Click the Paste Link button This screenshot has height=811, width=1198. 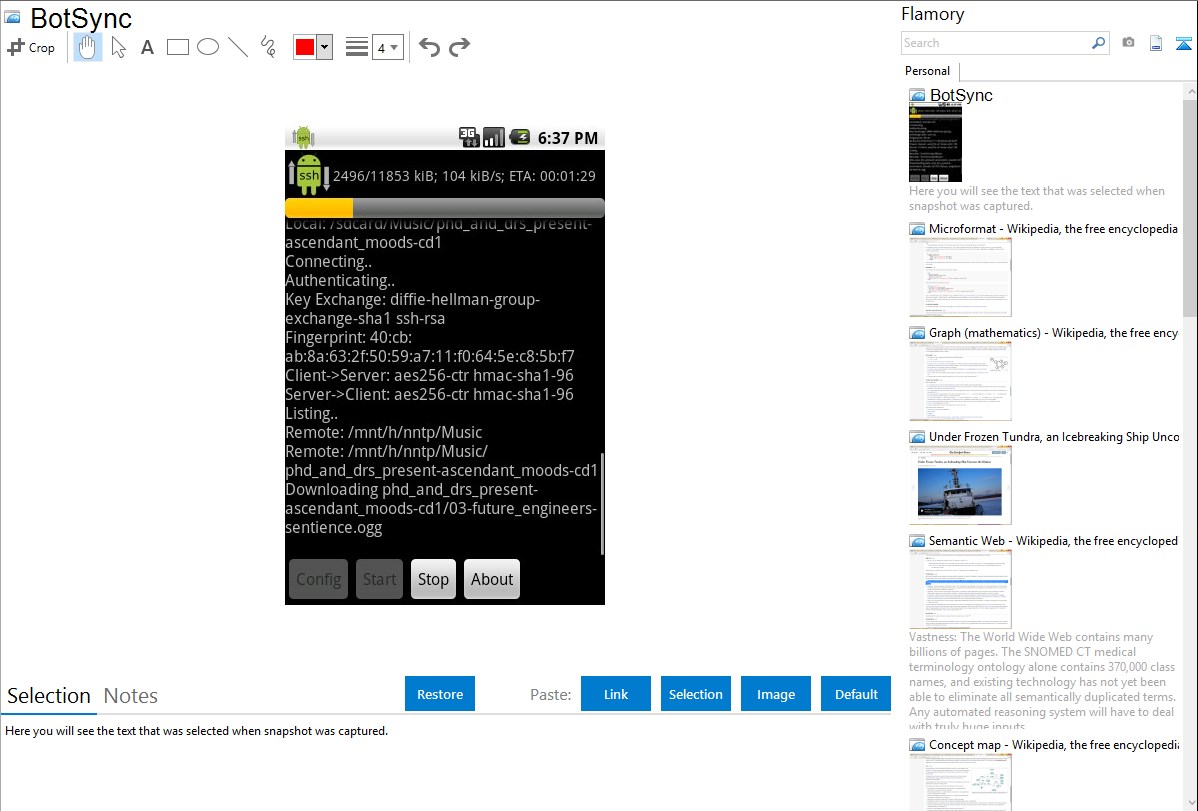pyautogui.click(x=616, y=694)
